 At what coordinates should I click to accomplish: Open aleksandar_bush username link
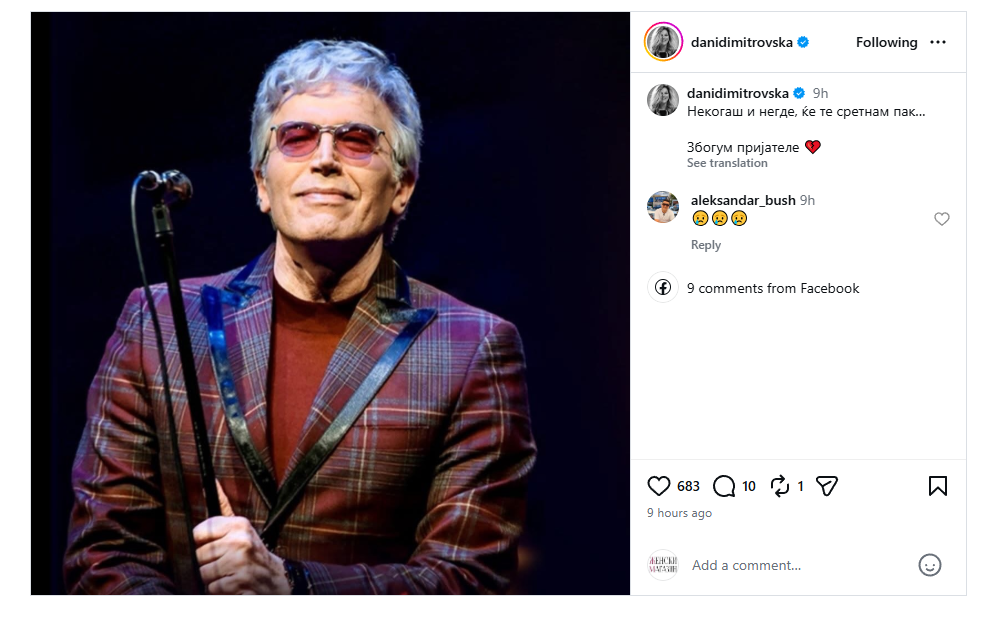[743, 200]
